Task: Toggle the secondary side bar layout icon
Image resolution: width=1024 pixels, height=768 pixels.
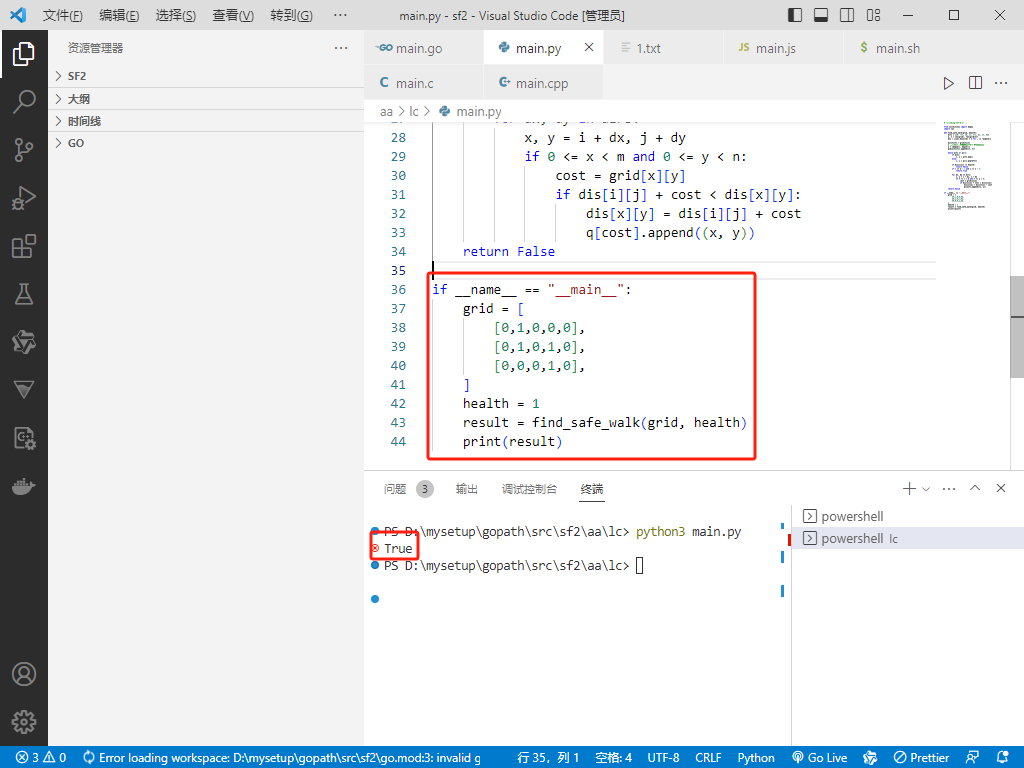Action: pyautogui.click(x=847, y=15)
